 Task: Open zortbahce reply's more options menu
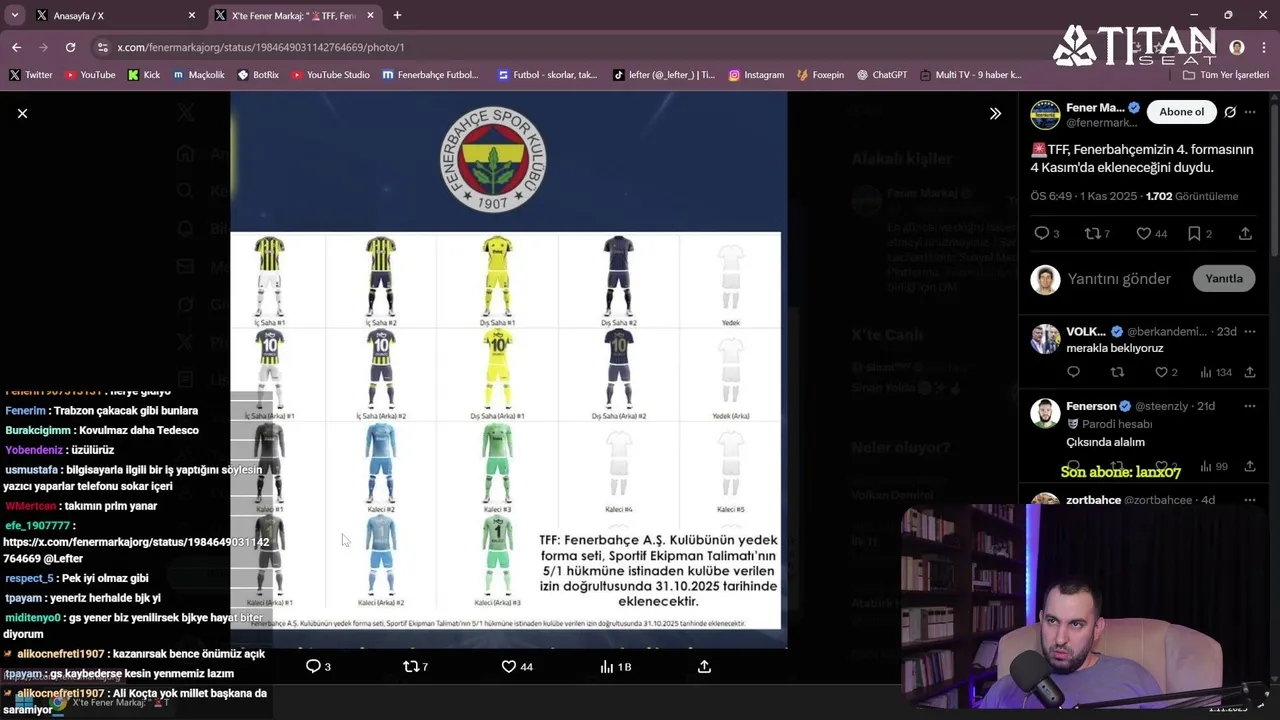[1250, 500]
